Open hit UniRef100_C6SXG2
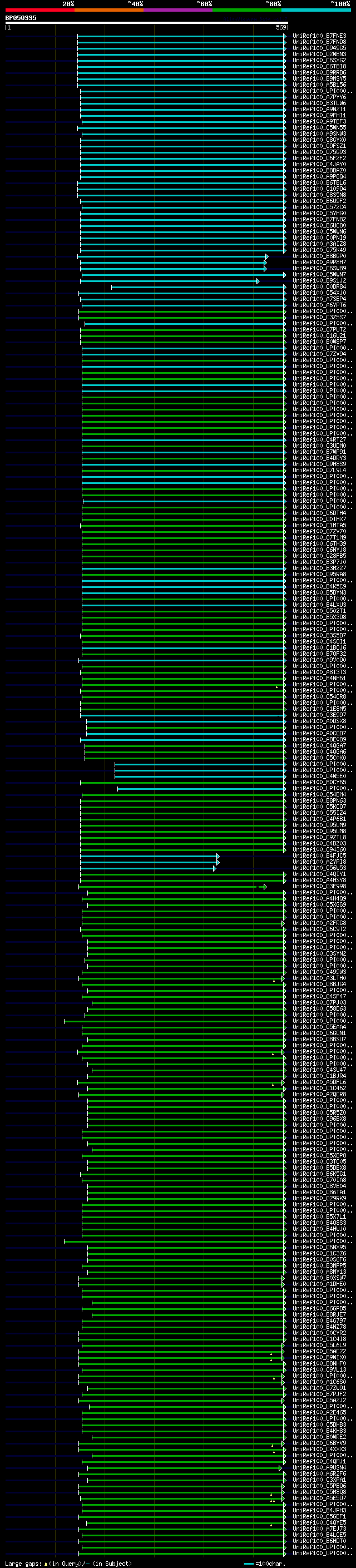The height and width of the screenshot is (1568, 356). 319,60
